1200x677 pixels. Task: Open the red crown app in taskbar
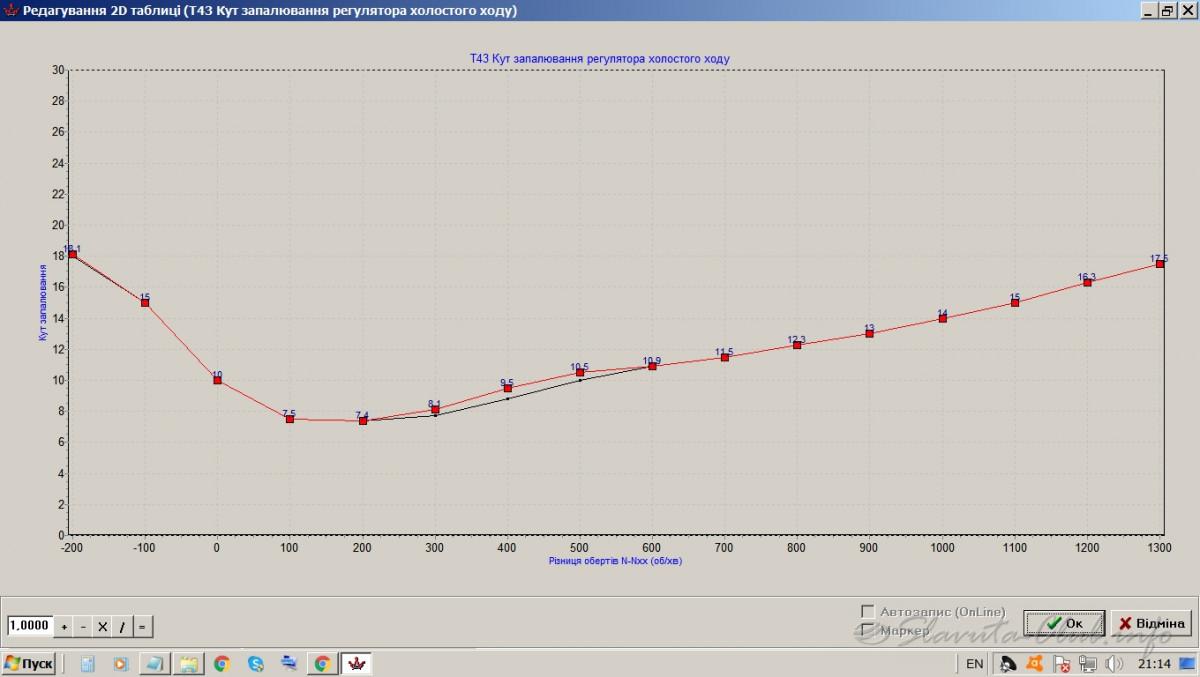(x=356, y=663)
